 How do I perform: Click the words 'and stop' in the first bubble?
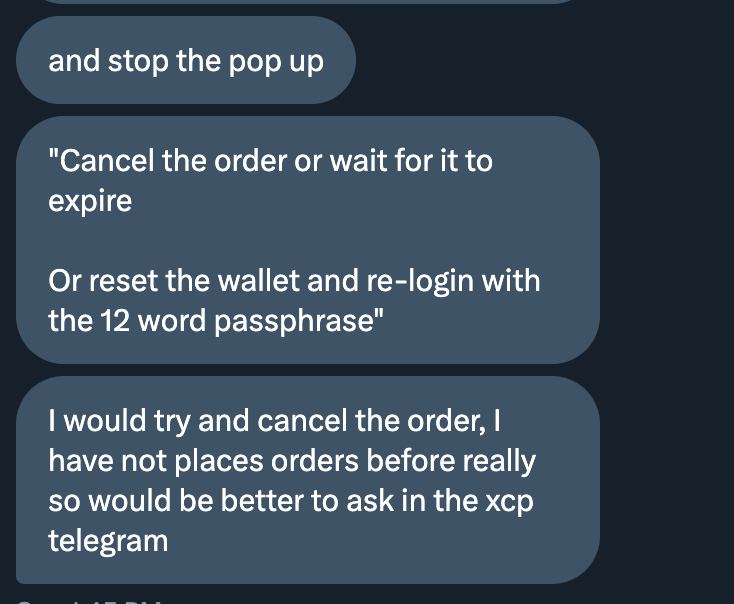(109, 62)
